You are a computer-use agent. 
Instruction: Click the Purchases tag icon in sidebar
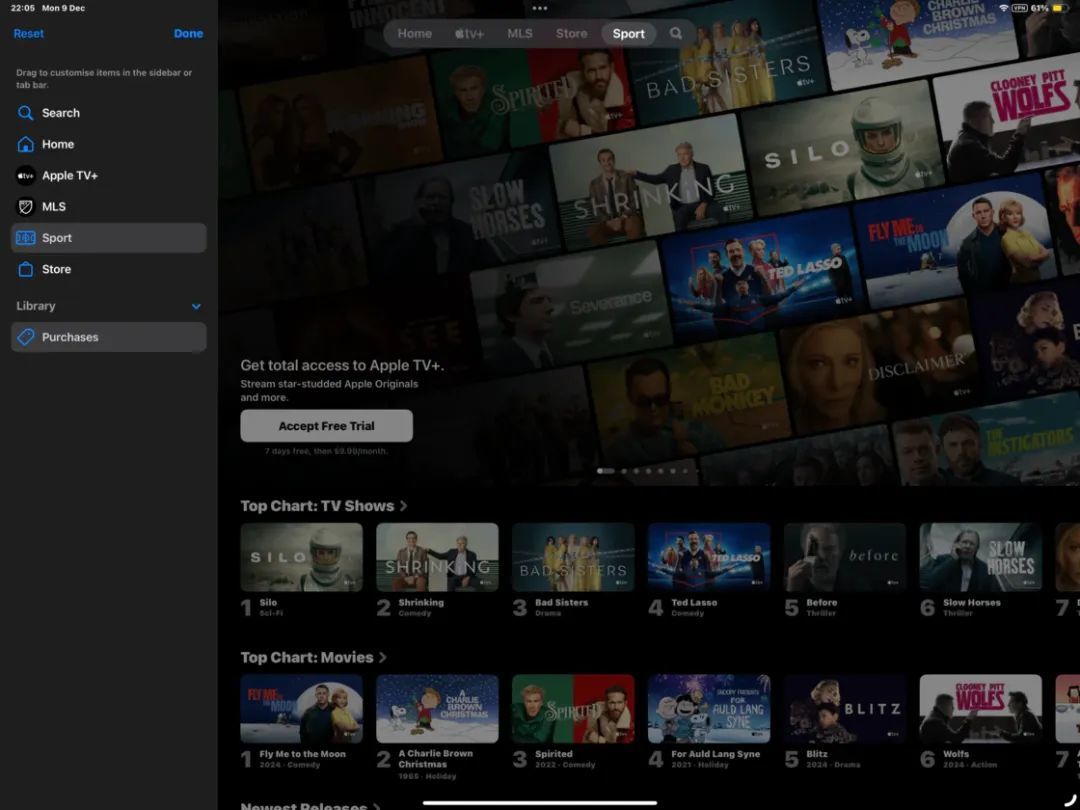pos(25,337)
